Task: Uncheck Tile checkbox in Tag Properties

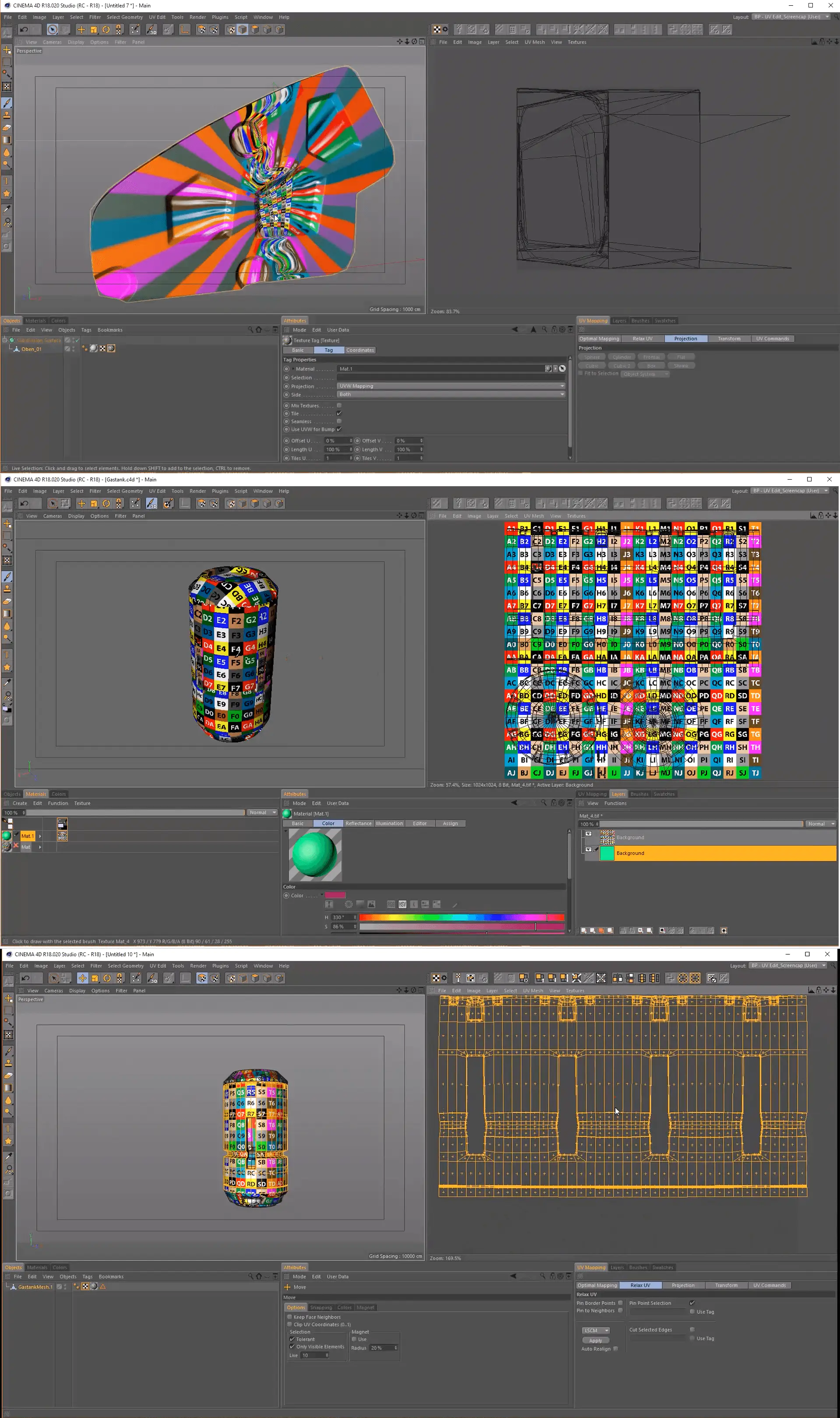Action: tap(339, 413)
